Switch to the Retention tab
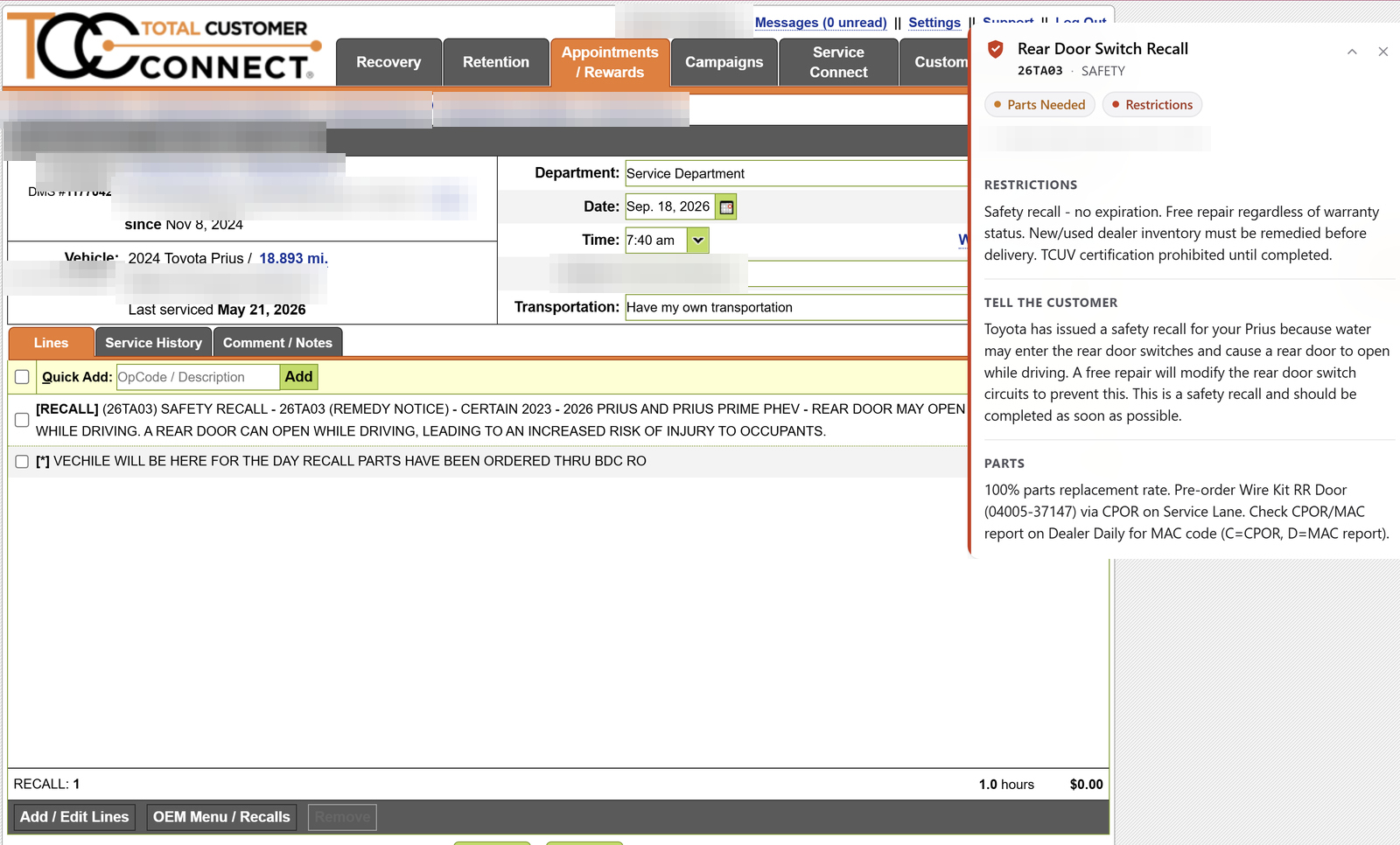Screen dimensions: 1400x845 click(496, 62)
